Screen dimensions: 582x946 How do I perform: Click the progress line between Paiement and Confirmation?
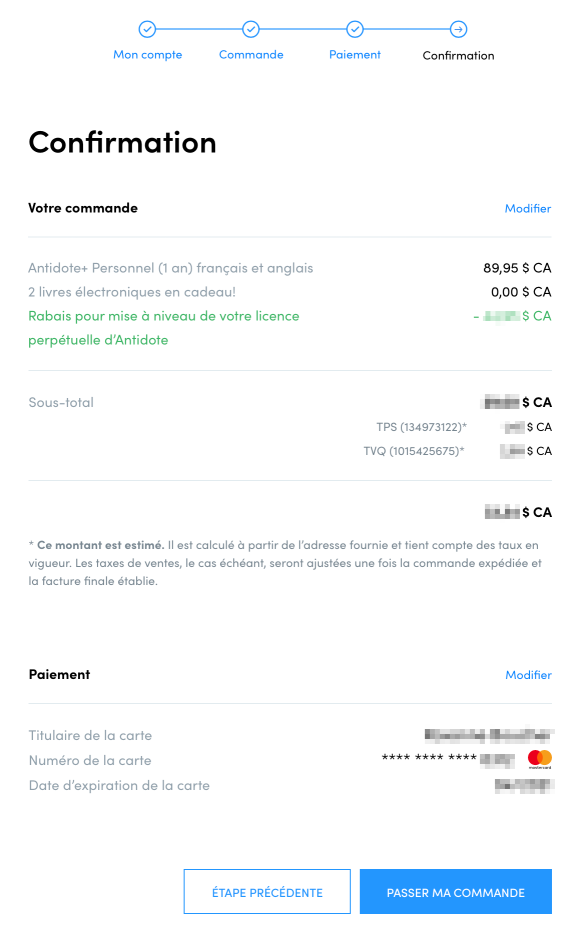point(406,29)
